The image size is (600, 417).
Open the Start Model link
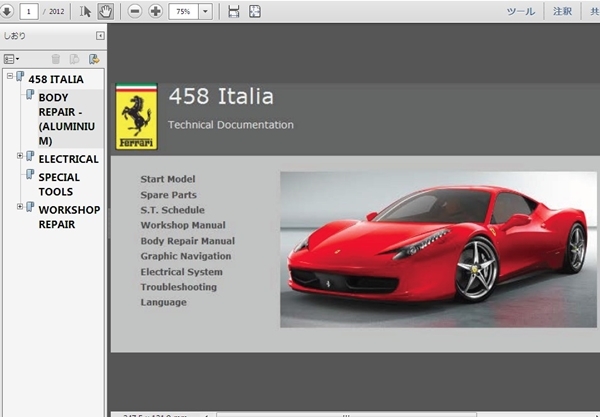[x=168, y=179]
